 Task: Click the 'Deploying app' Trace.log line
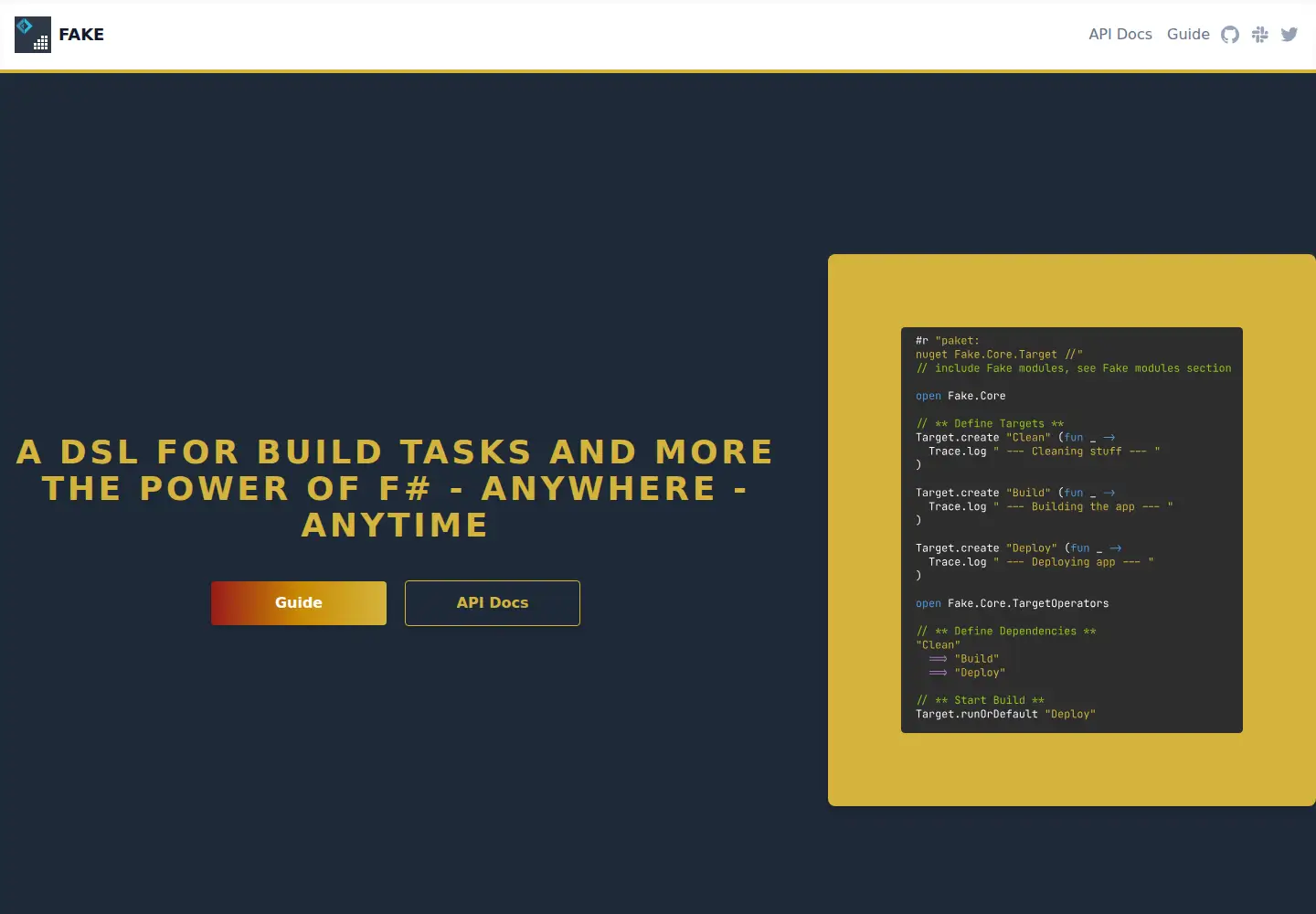[x=1041, y=562]
